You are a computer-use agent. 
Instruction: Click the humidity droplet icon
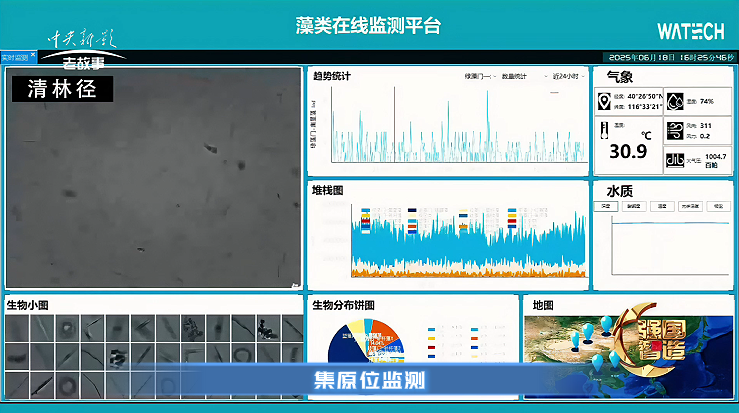(676, 101)
